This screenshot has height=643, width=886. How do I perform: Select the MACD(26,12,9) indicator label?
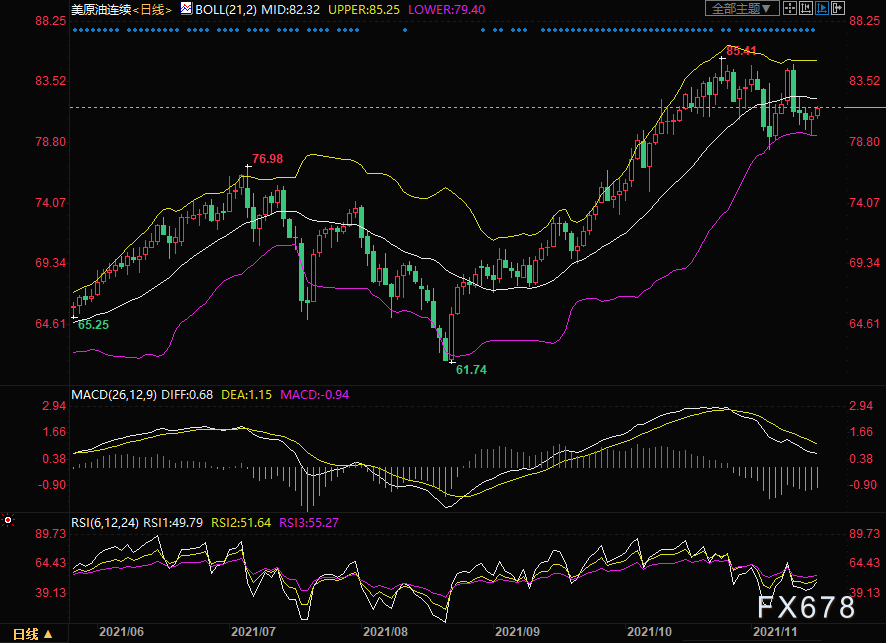click(x=114, y=394)
